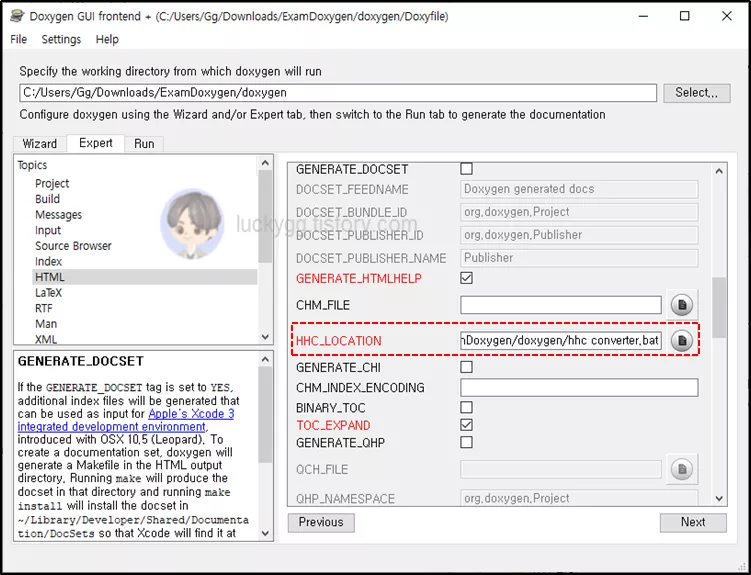Maximize the Doxygen window

pyautogui.click(x=685, y=16)
